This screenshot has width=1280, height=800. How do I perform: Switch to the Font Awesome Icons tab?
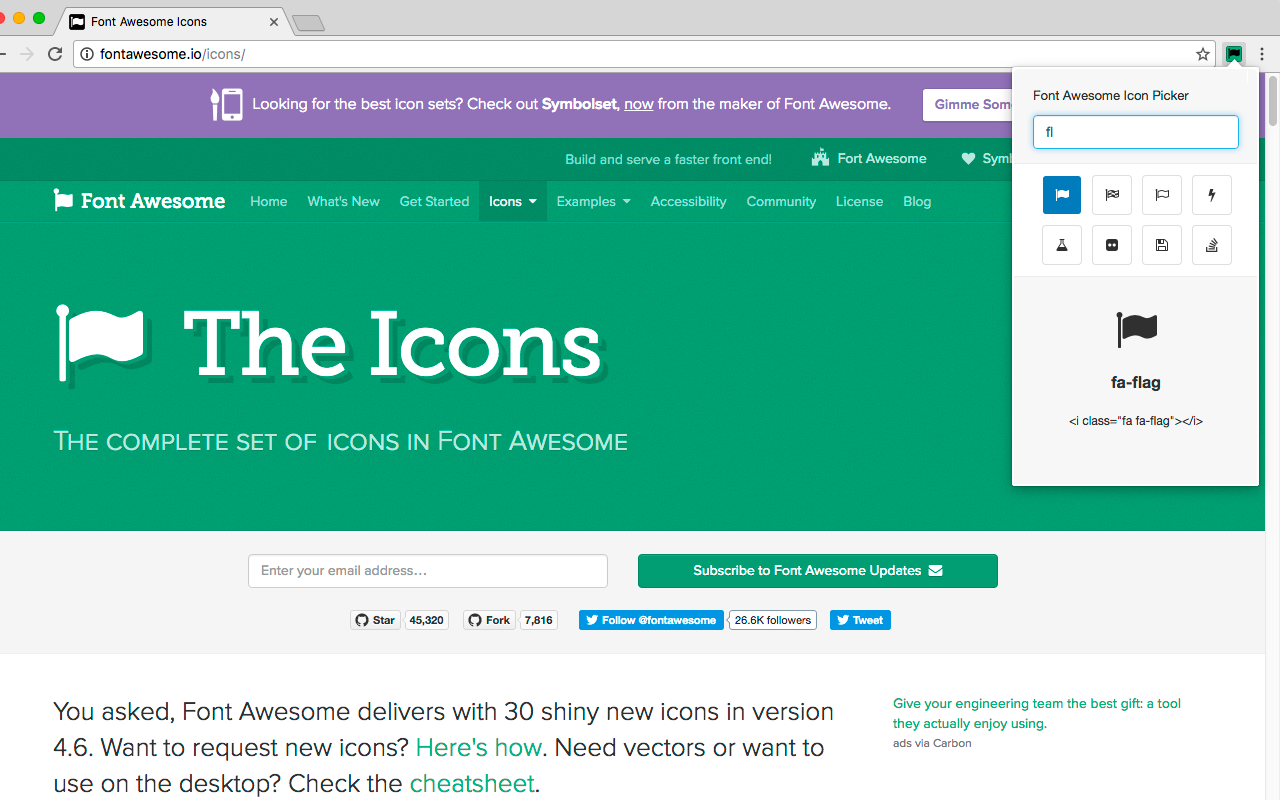coord(170,21)
